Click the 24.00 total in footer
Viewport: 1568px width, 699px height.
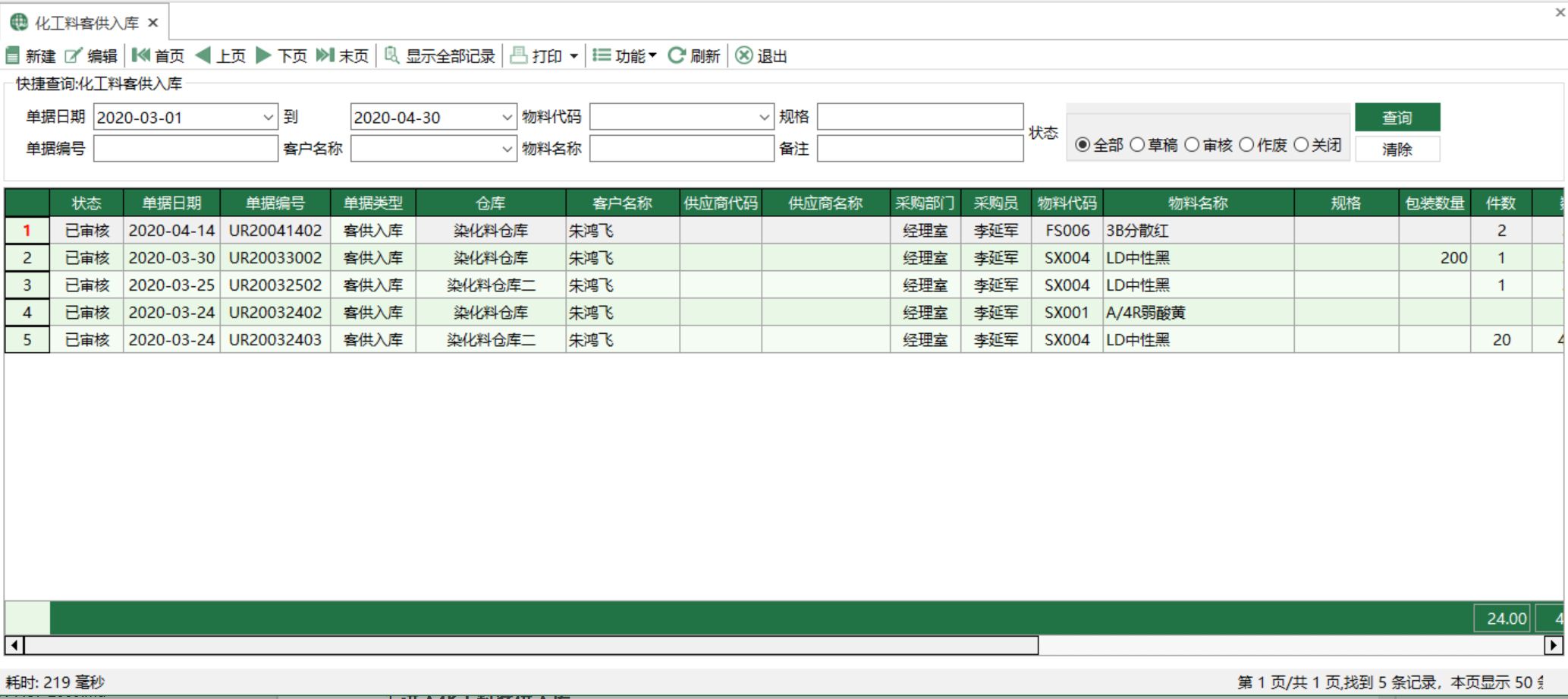click(x=1501, y=619)
